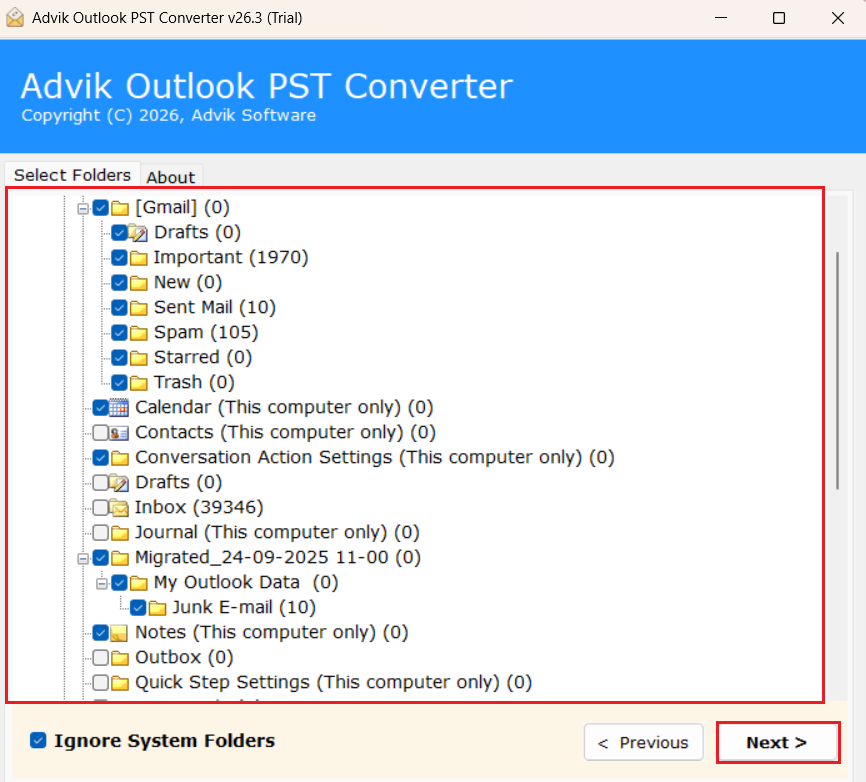Collapse the Migrated_24-09-2025 tree node
Screen dimensions: 866x782
pyautogui.click(x=83, y=559)
